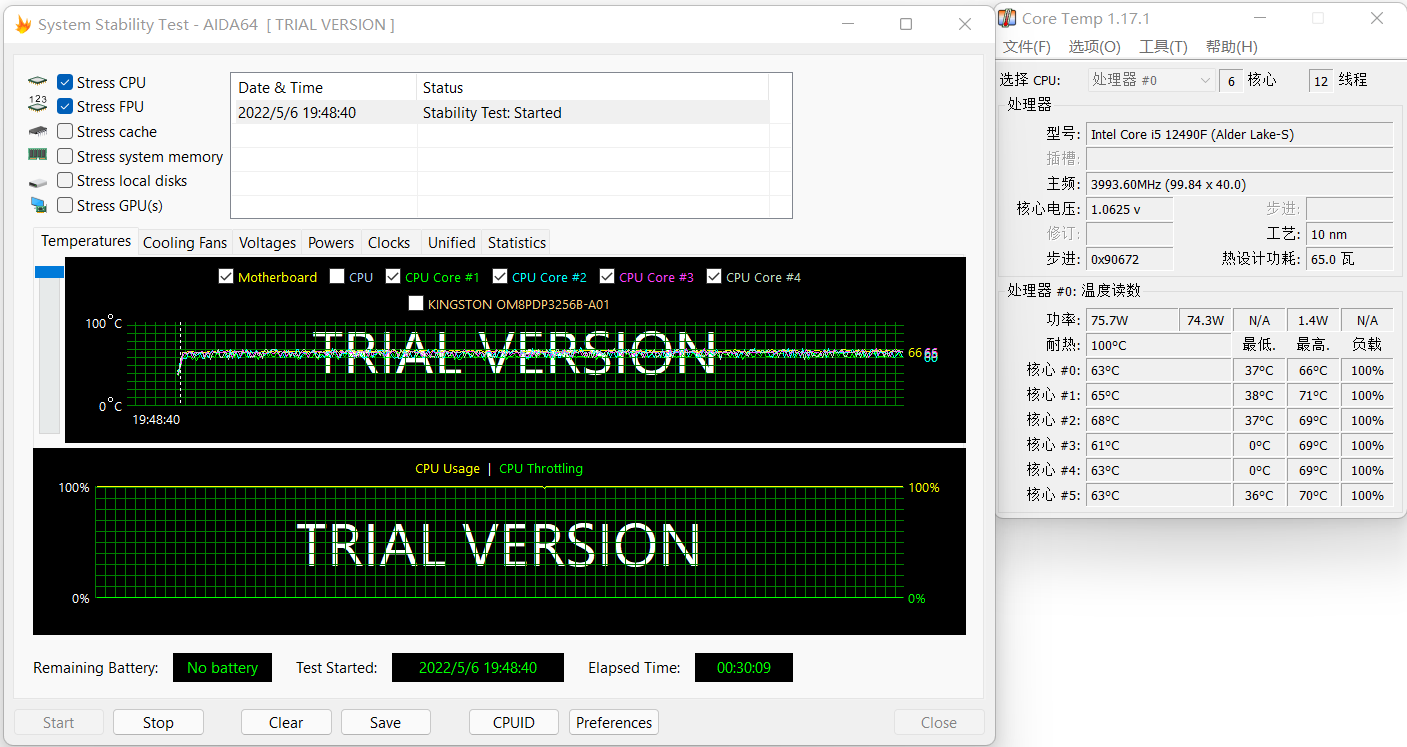Screen dimensions: 1407x747
Task: Open the Statistics tab
Action: click(x=517, y=242)
